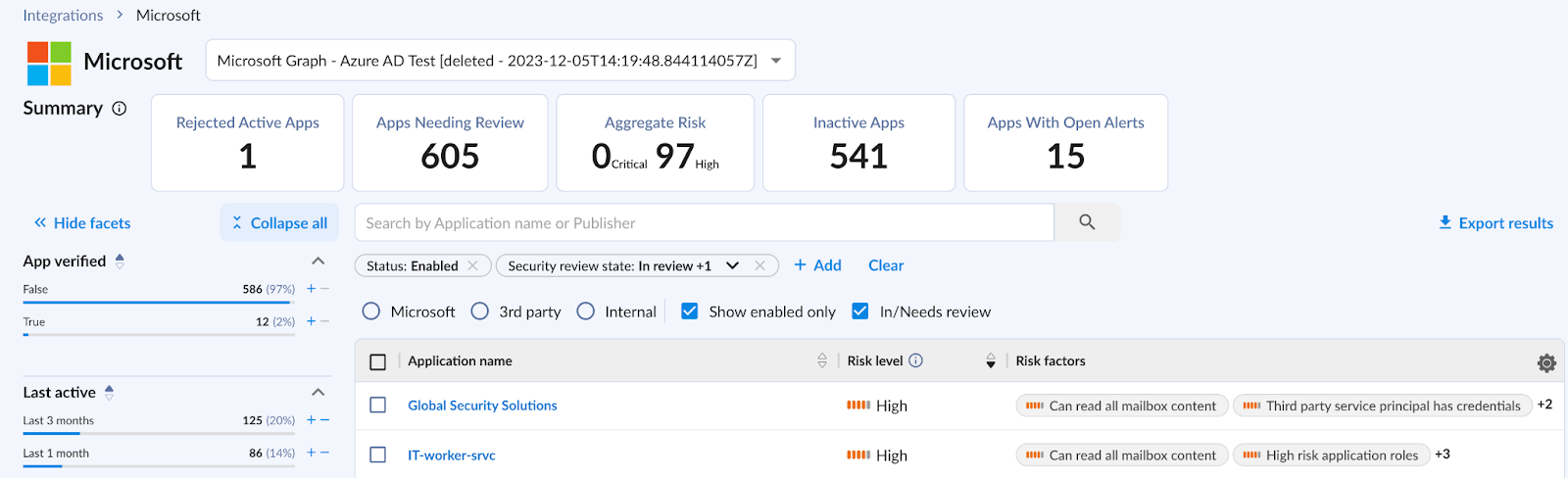
Task: Click the Risk level info icon
Action: coord(915,360)
